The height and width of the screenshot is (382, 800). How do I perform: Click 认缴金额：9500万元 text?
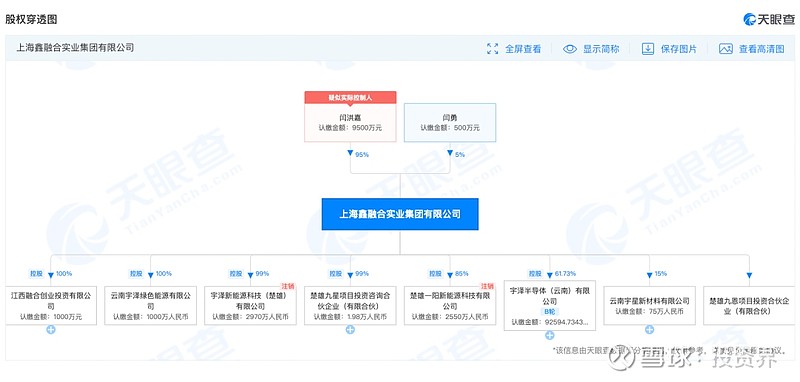pos(350,128)
